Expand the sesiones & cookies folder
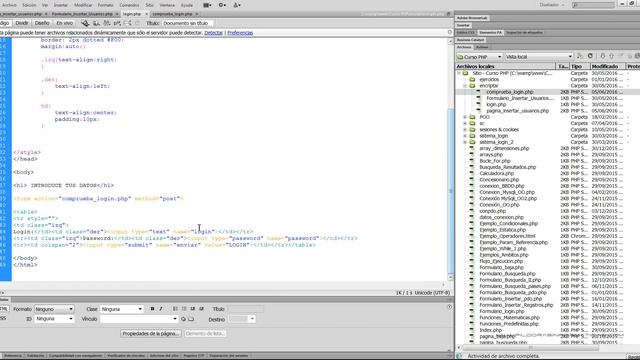 (465, 130)
